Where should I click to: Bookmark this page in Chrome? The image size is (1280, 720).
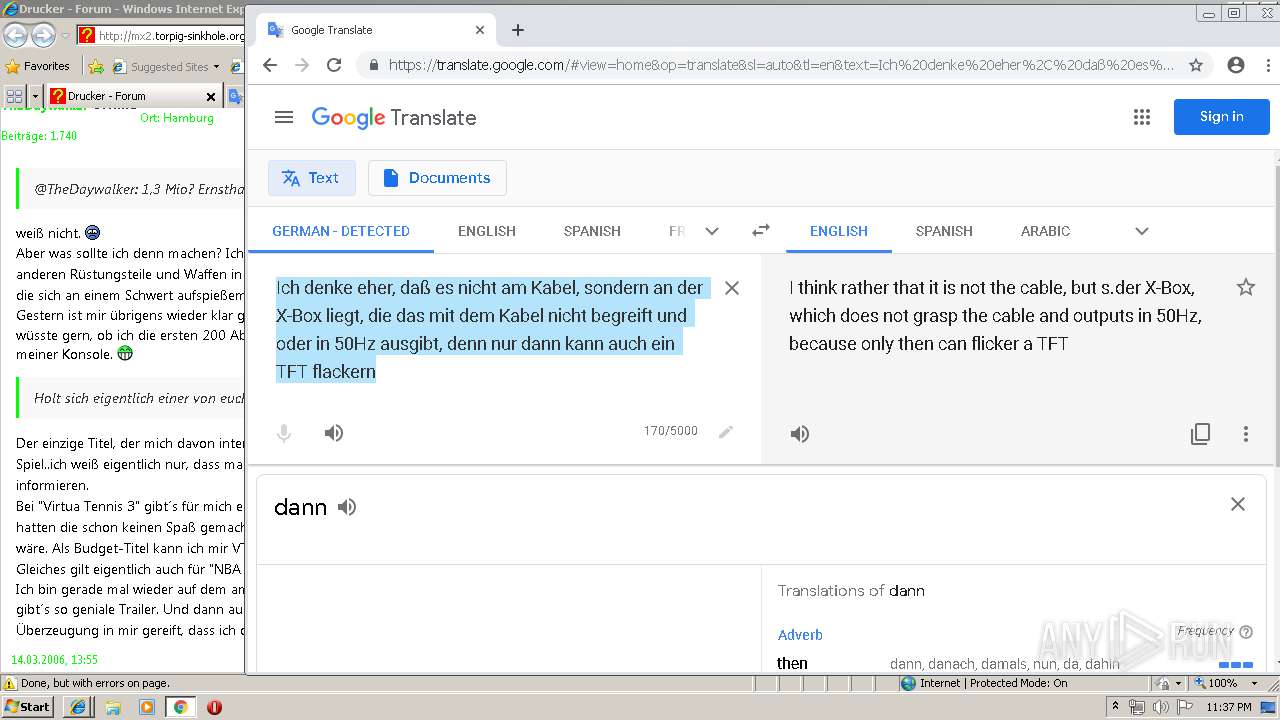click(1196, 65)
